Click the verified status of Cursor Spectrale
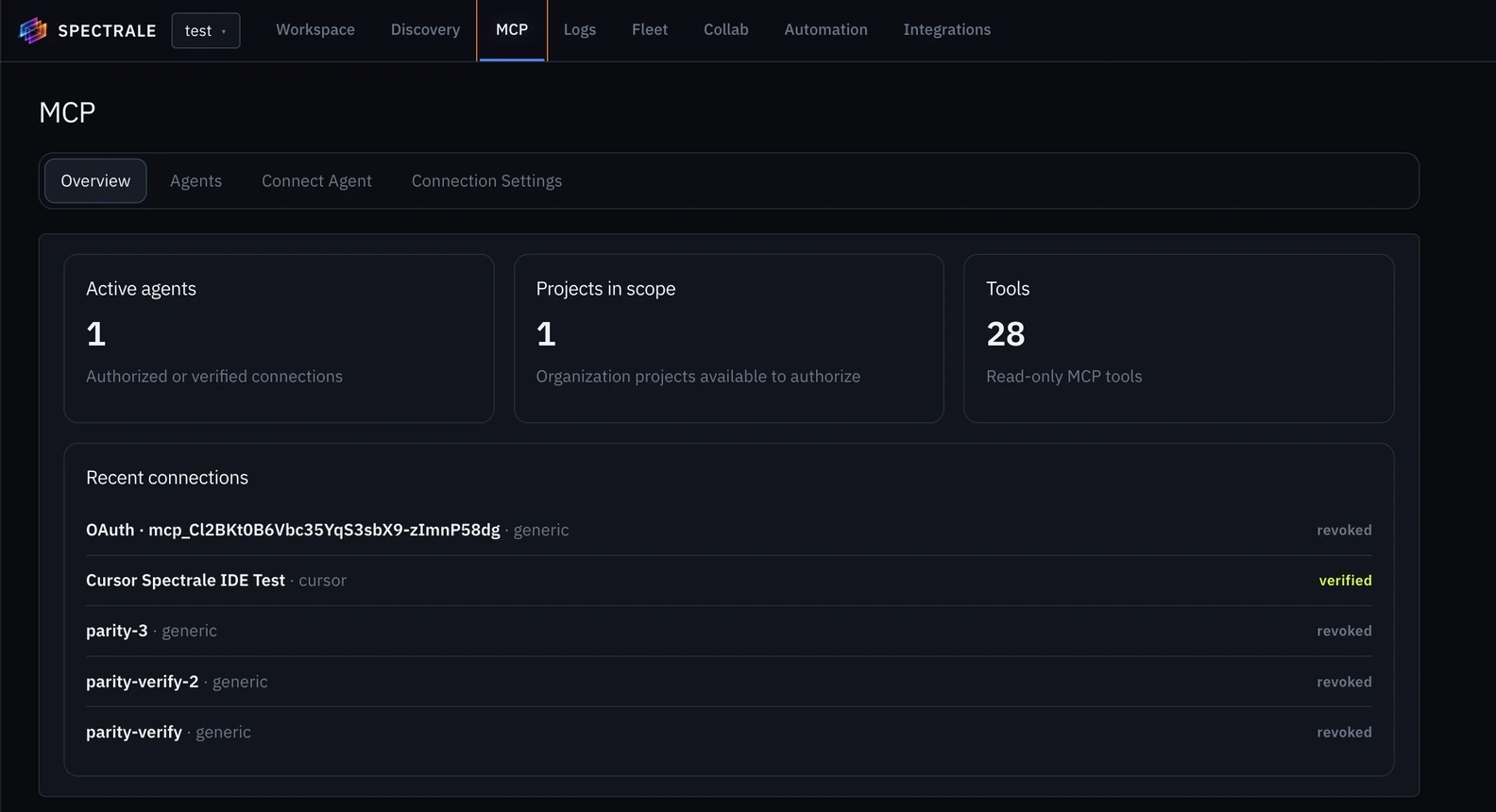This screenshot has width=1496, height=812. [1345, 581]
